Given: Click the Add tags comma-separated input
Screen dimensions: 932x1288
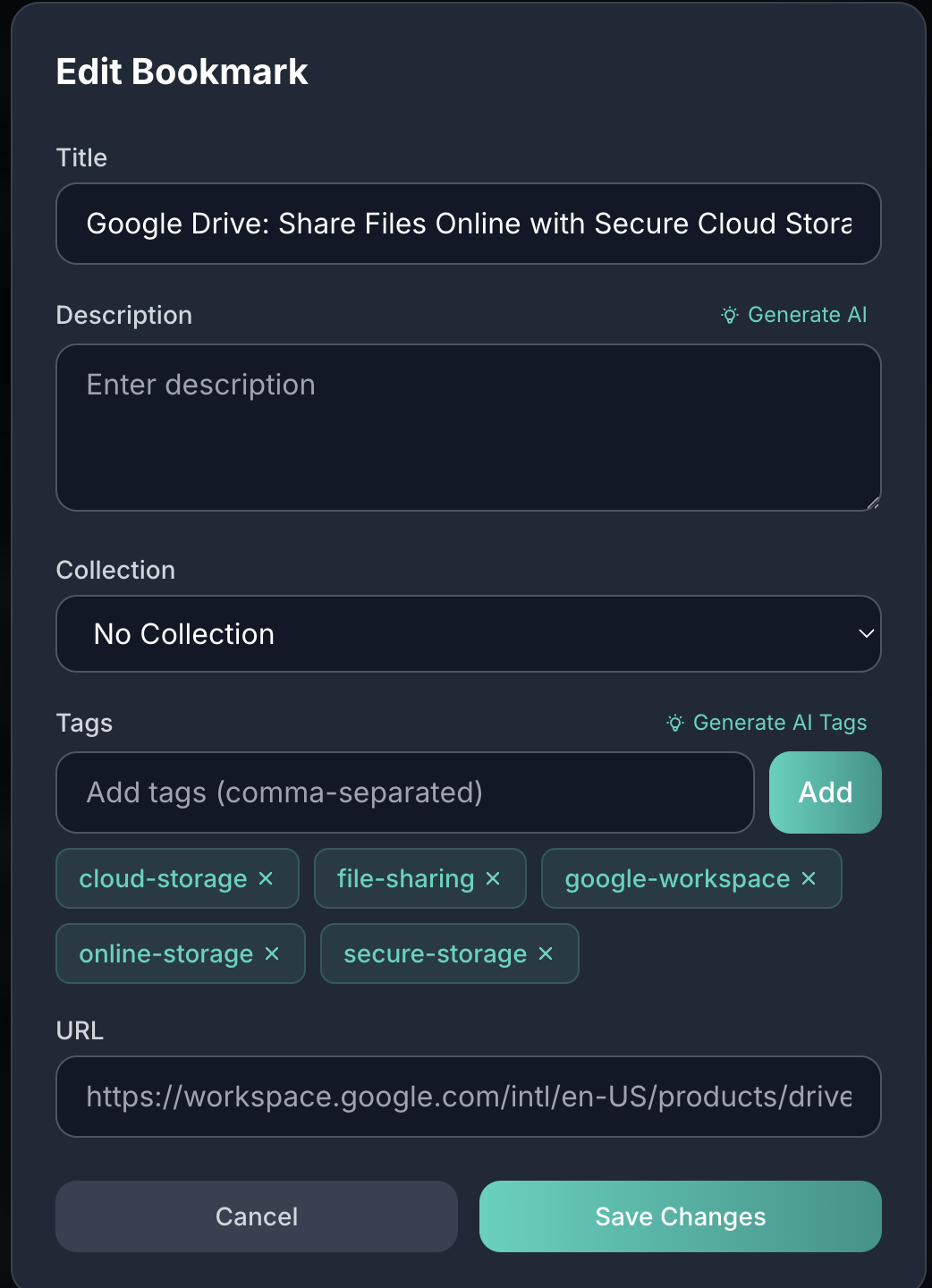Looking at the screenshot, I should (404, 792).
